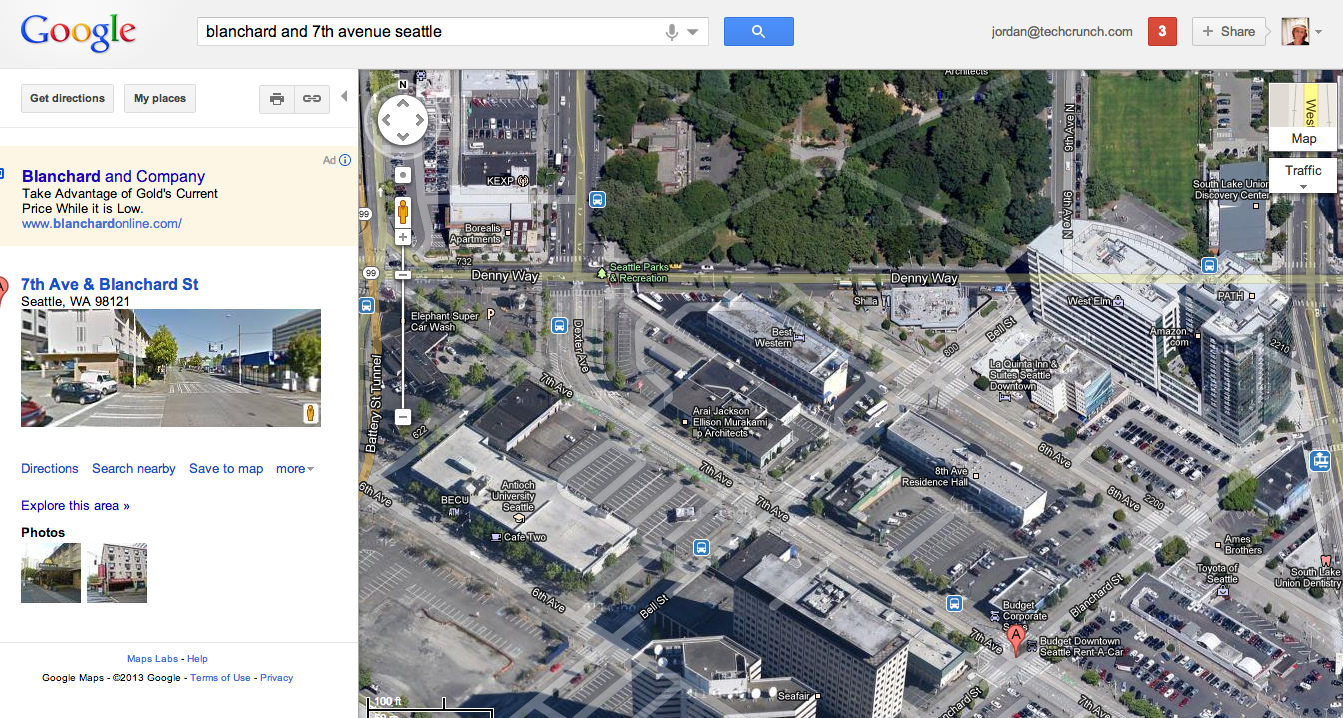This screenshot has width=1343, height=718.
Task: Open the first photo thumbnail
Action: coord(51,573)
